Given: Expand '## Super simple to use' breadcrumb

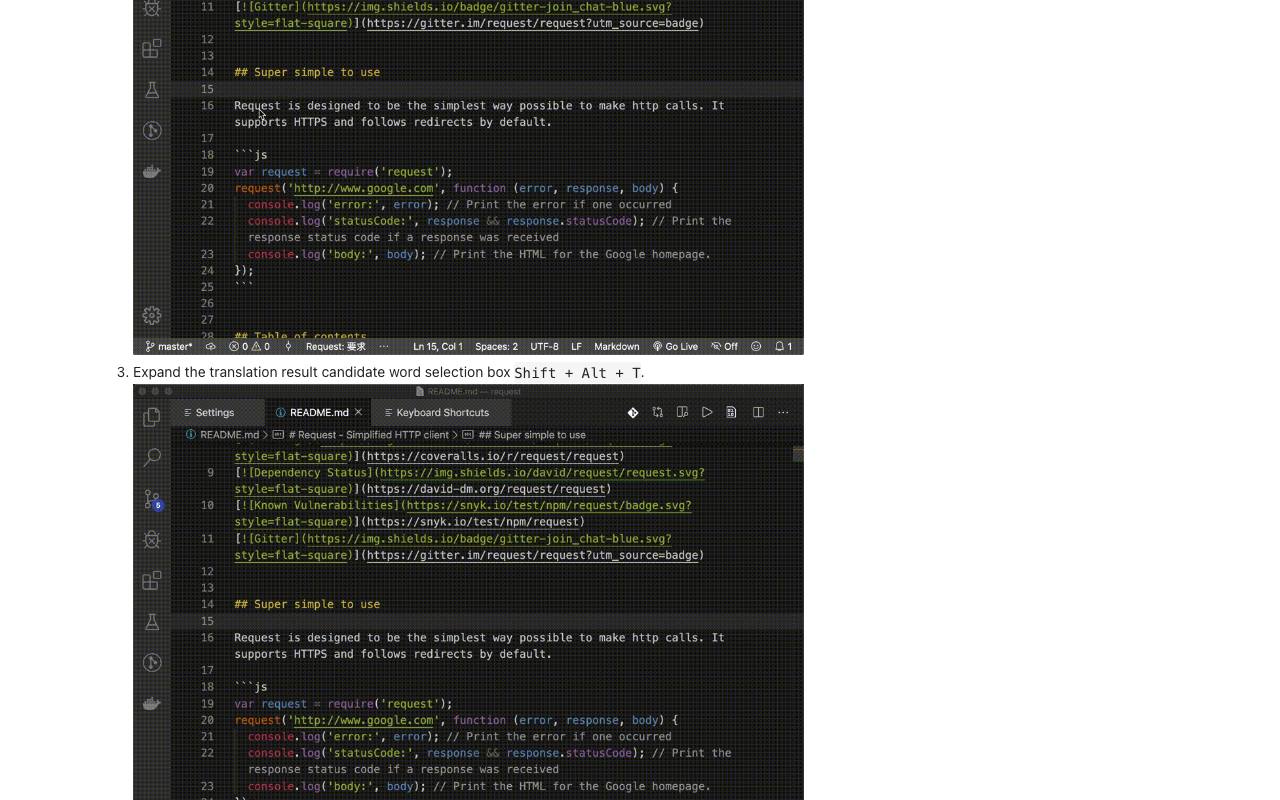Looking at the screenshot, I should point(524,435).
